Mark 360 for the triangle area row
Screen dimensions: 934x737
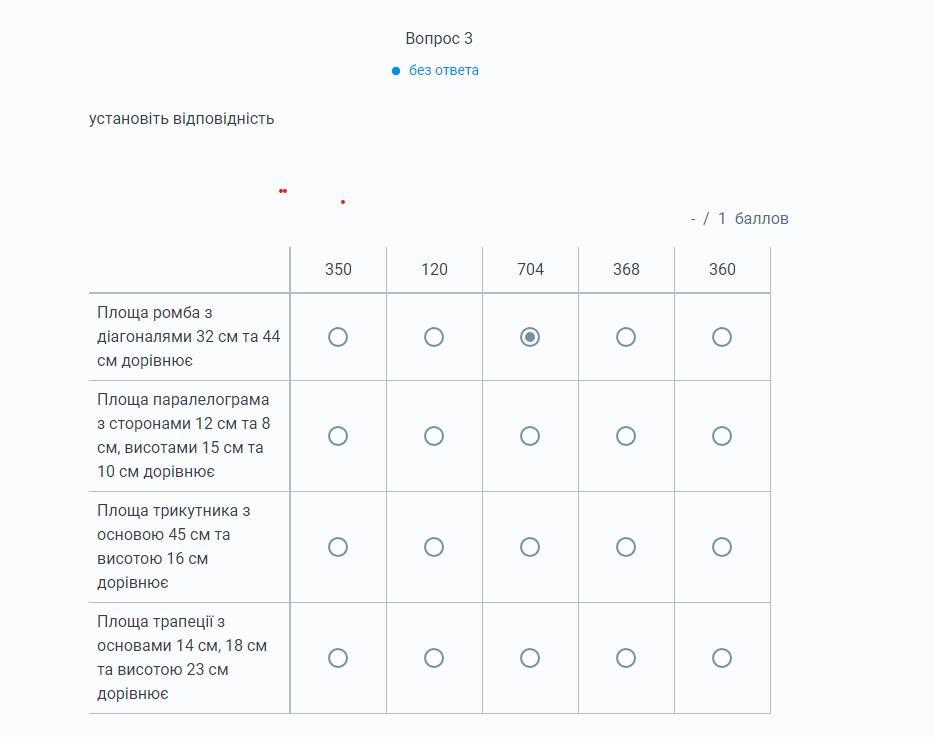(x=722, y=547)
